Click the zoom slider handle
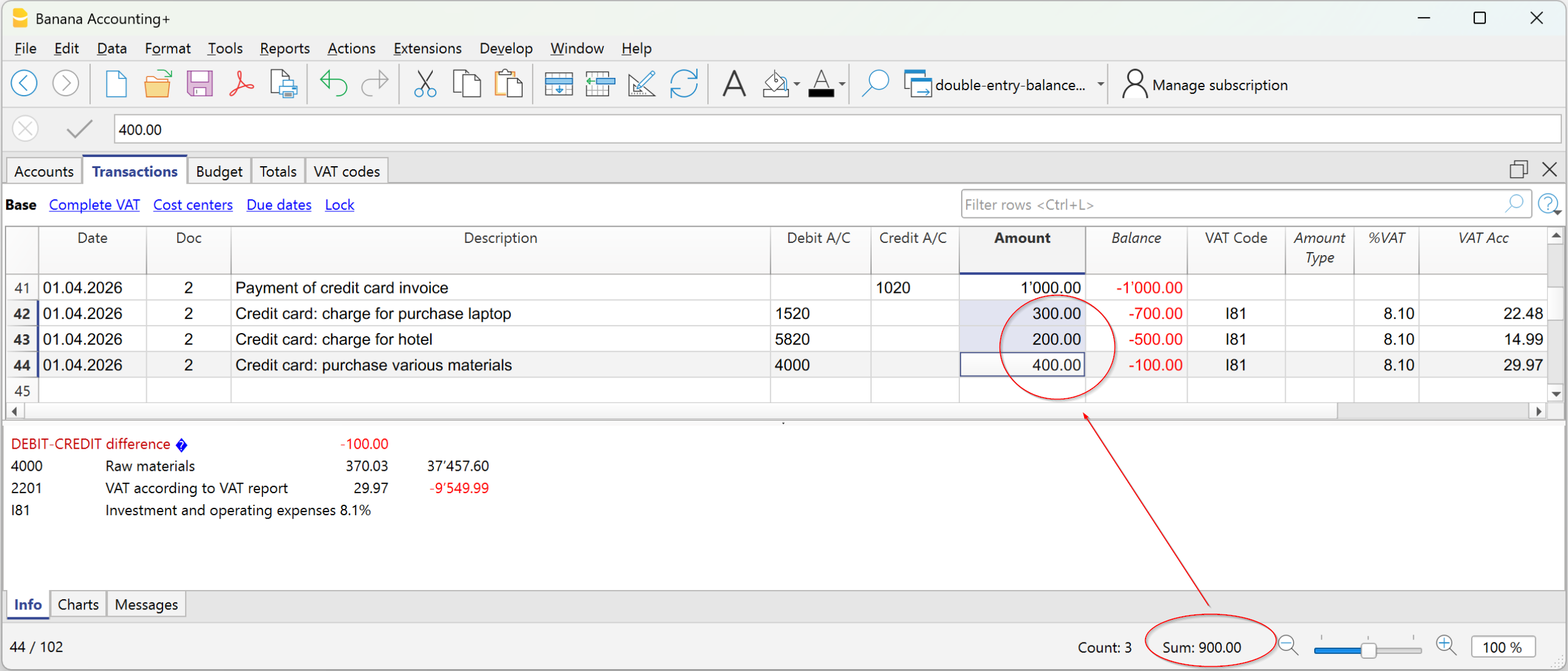The width and height of the screenshot is (1568, 671). tap(1368, 650)
